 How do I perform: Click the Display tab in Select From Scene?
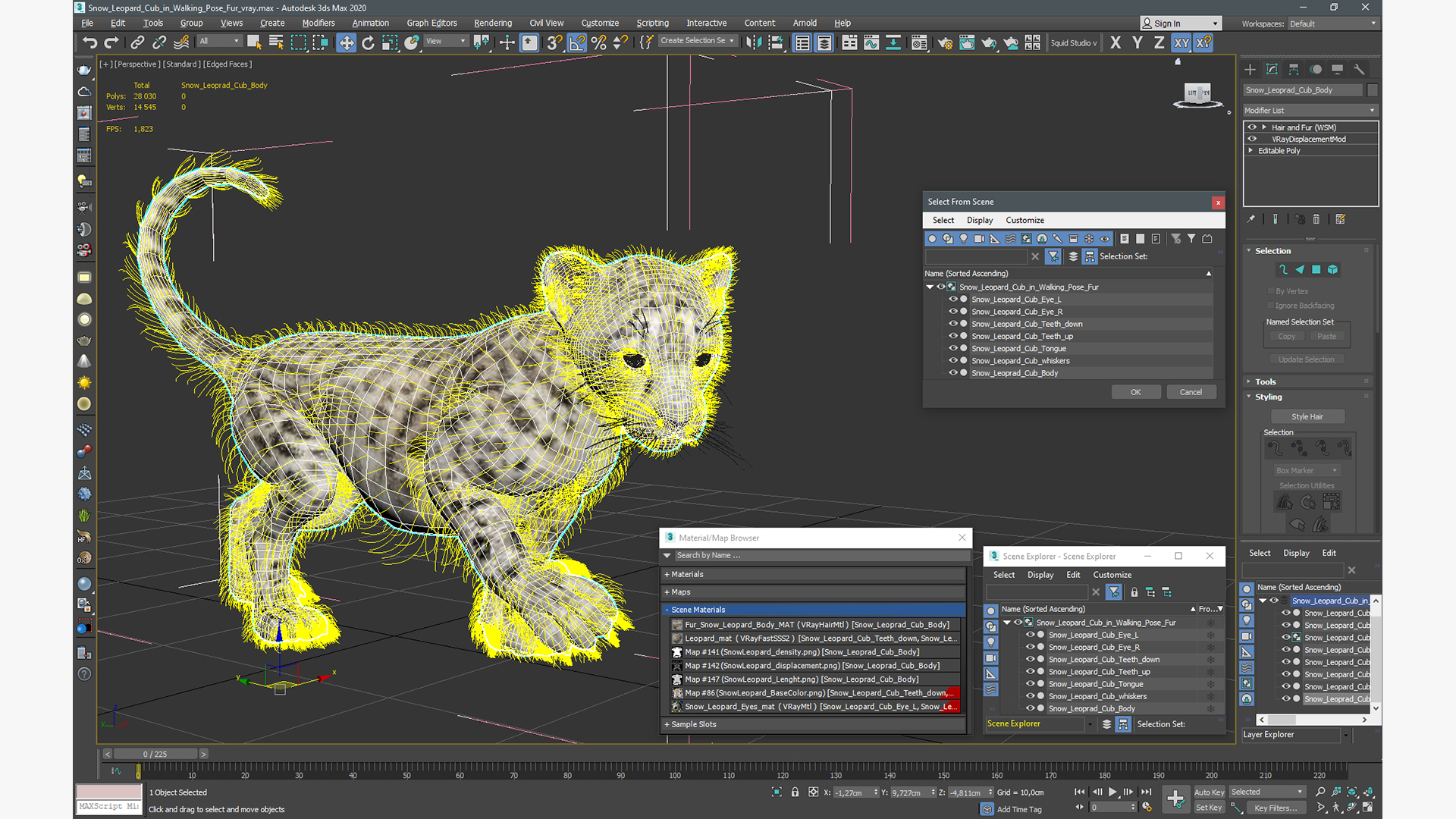980,220
